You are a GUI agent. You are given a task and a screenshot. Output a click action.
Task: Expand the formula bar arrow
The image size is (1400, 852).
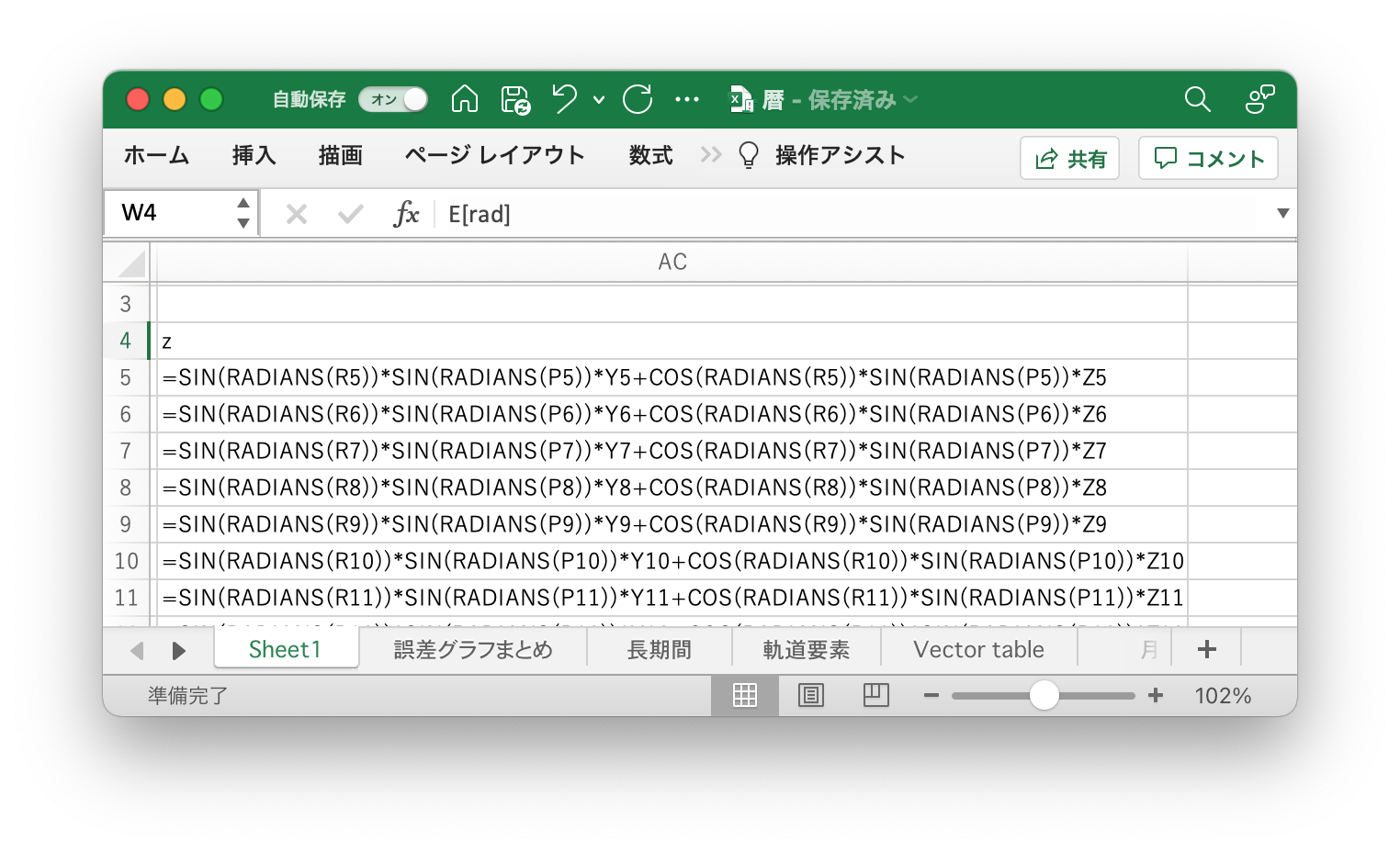(x=1282, y=214)
